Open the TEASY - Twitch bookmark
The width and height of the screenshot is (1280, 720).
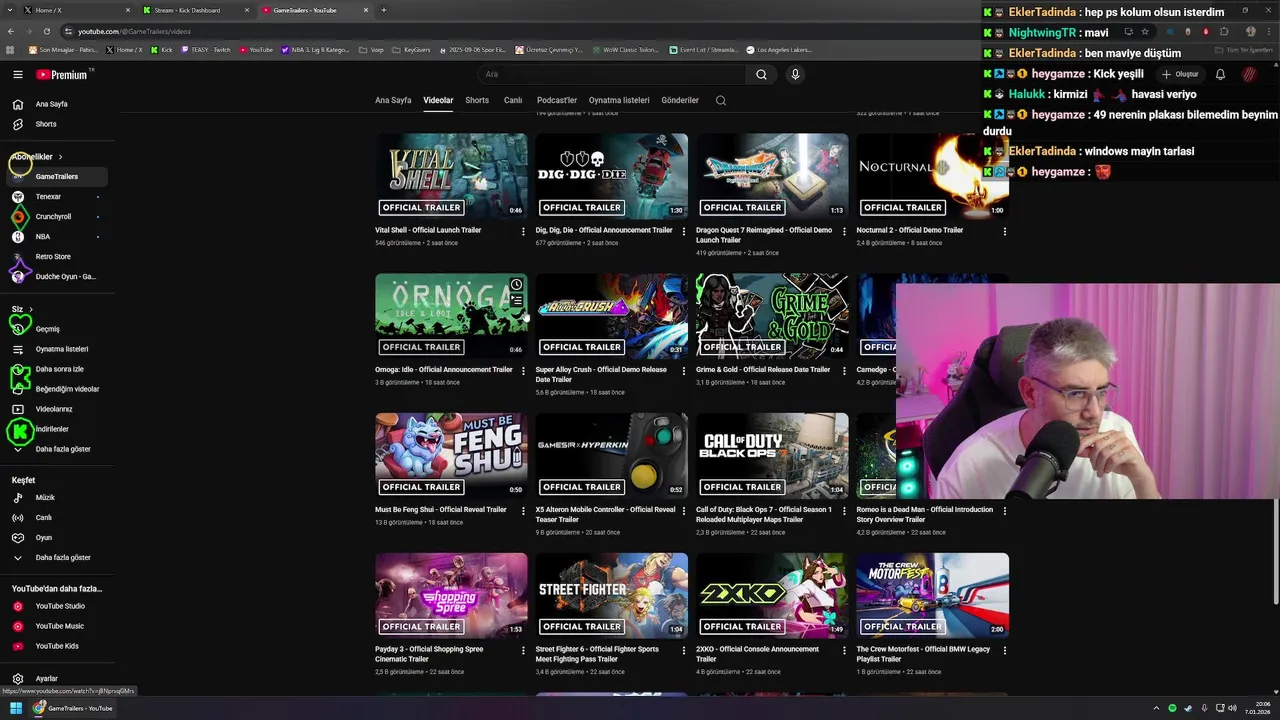point(206,49)
